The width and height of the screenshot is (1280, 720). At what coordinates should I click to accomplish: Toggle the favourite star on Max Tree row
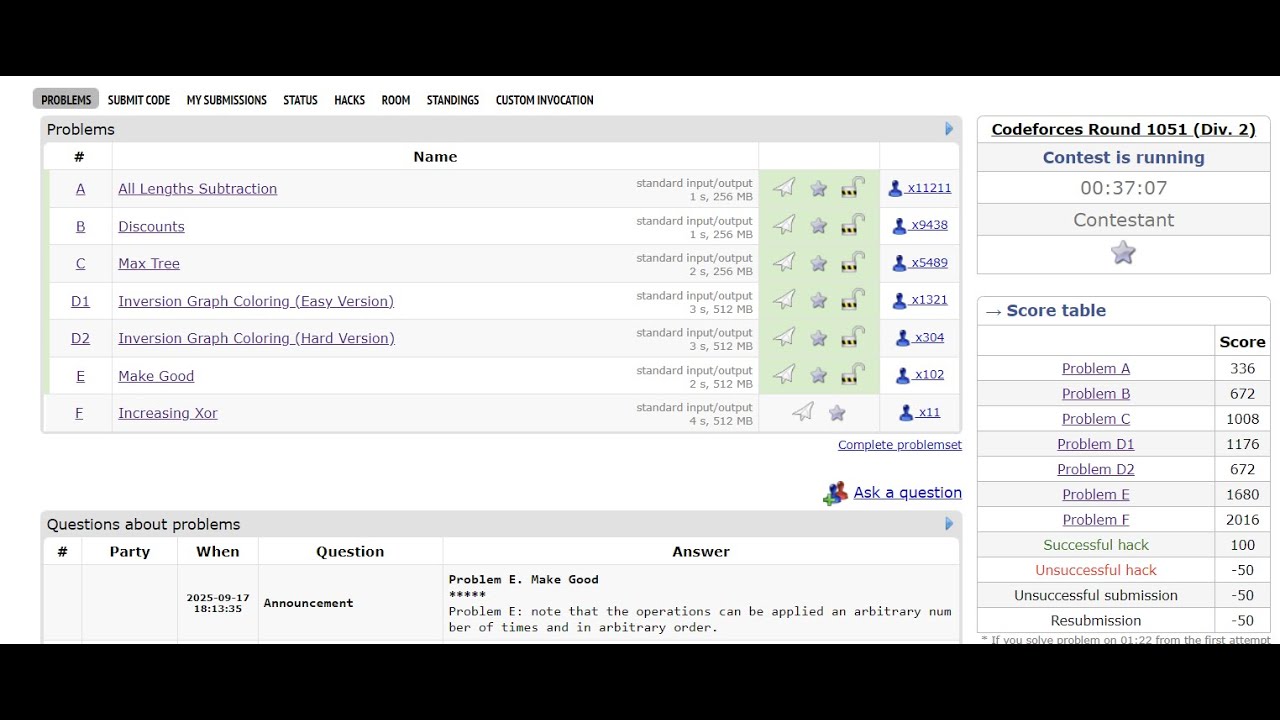point(819,264)
